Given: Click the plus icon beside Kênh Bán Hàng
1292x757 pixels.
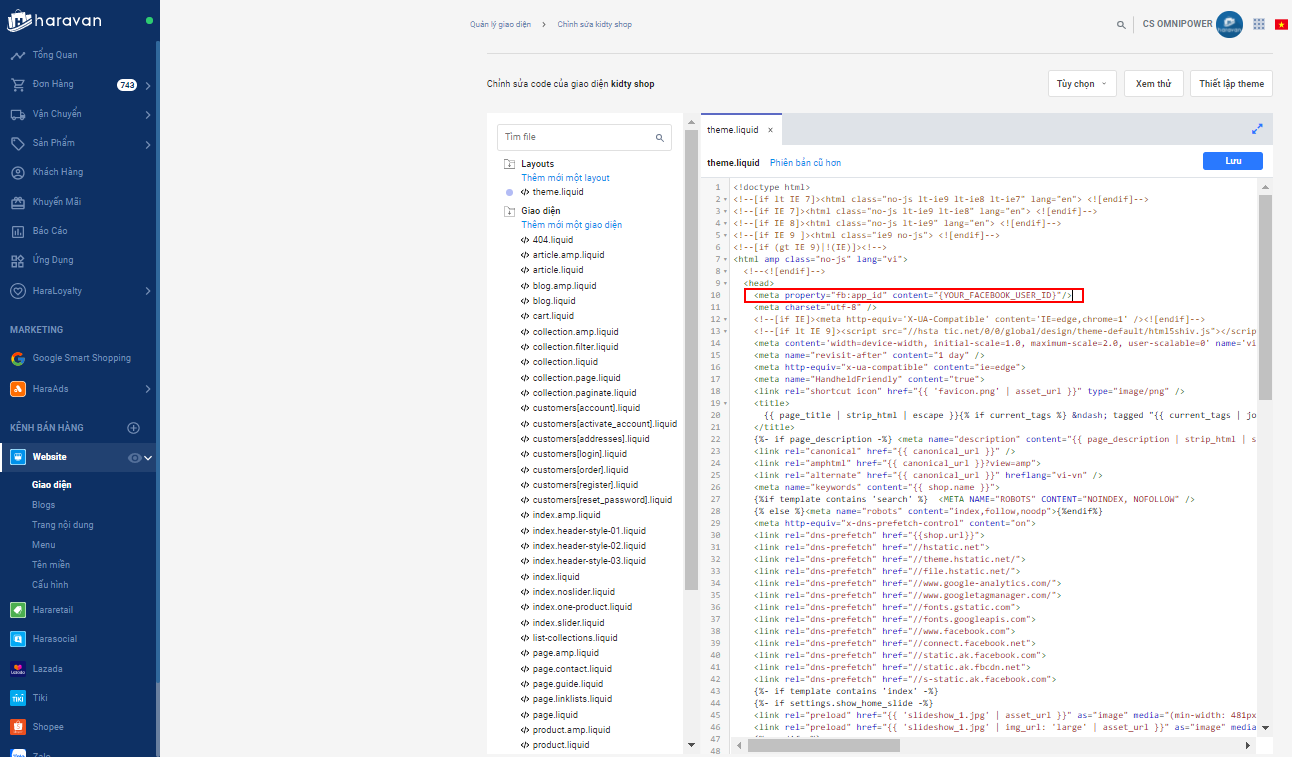Looking at the screenshot, I should coord(133,428).
